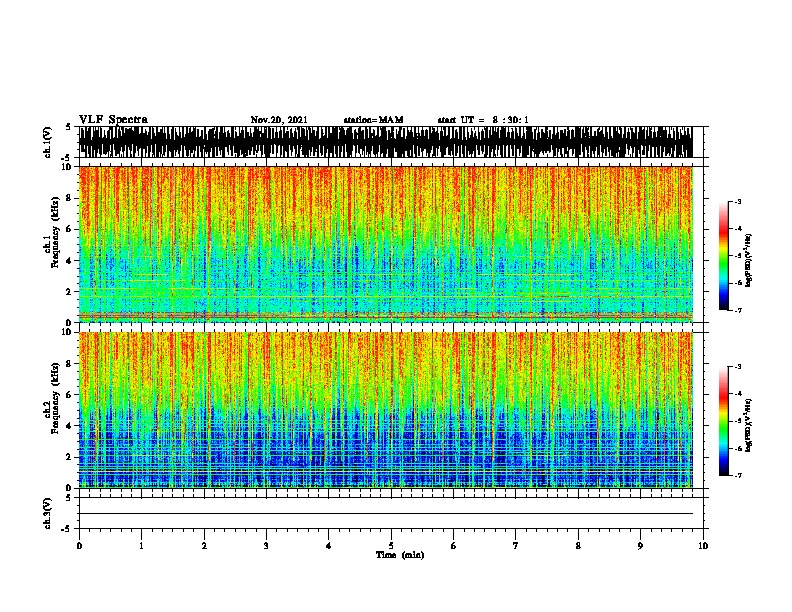Click the time axis tick label "8"
This screenshot has height=612, width=792.
click(x=578, y=545)
